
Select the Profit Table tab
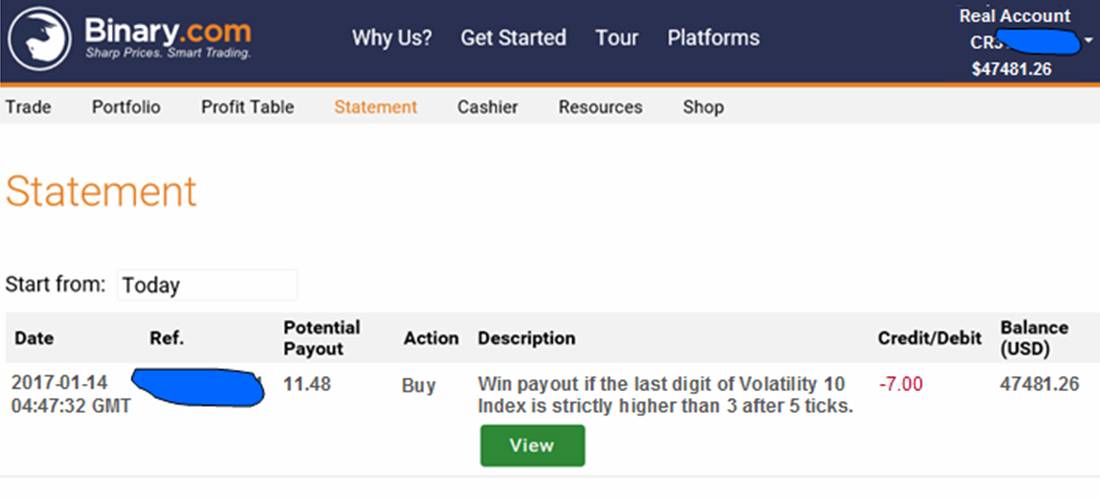247,107
